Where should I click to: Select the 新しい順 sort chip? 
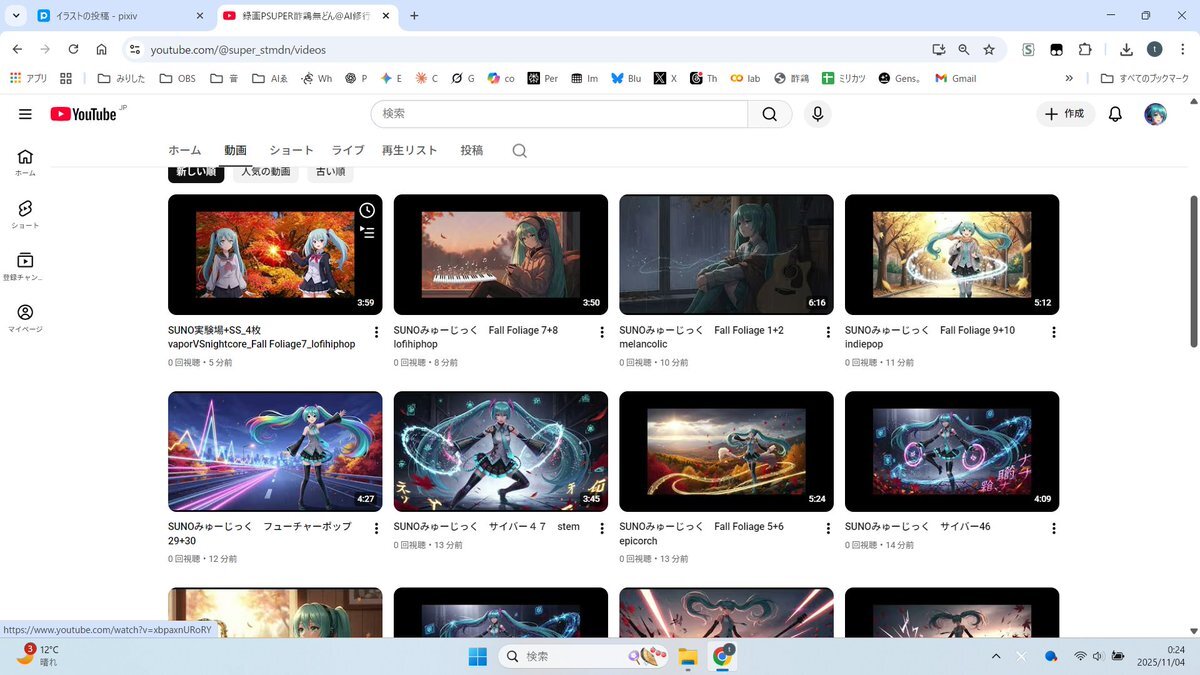tap(196, 172)
